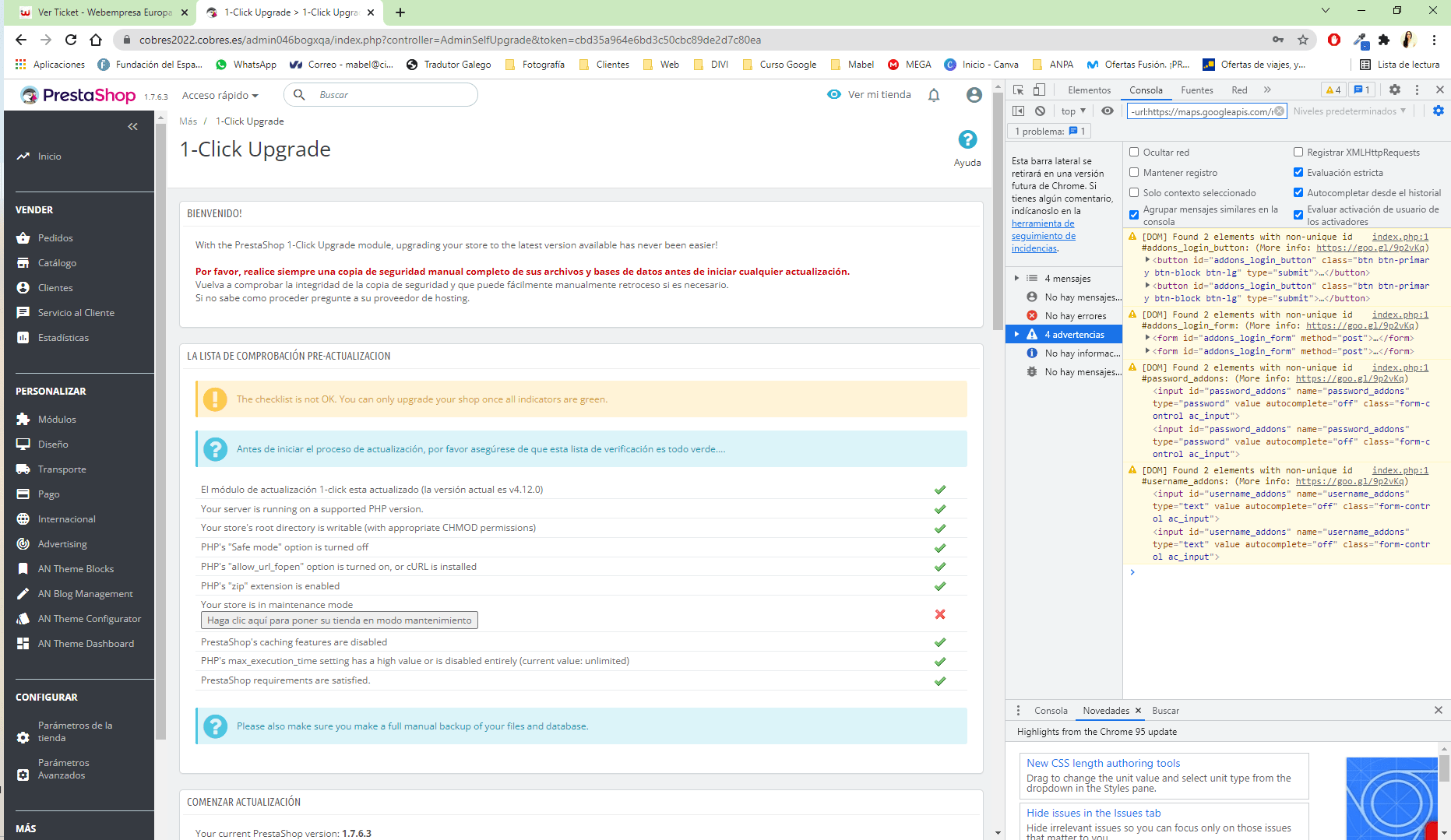
Task: Click the Buscar search field
Action: point(381,95)
